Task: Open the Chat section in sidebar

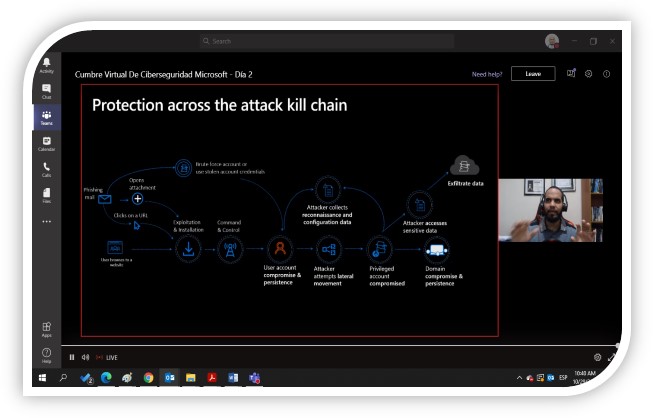Action: point(46,91)
